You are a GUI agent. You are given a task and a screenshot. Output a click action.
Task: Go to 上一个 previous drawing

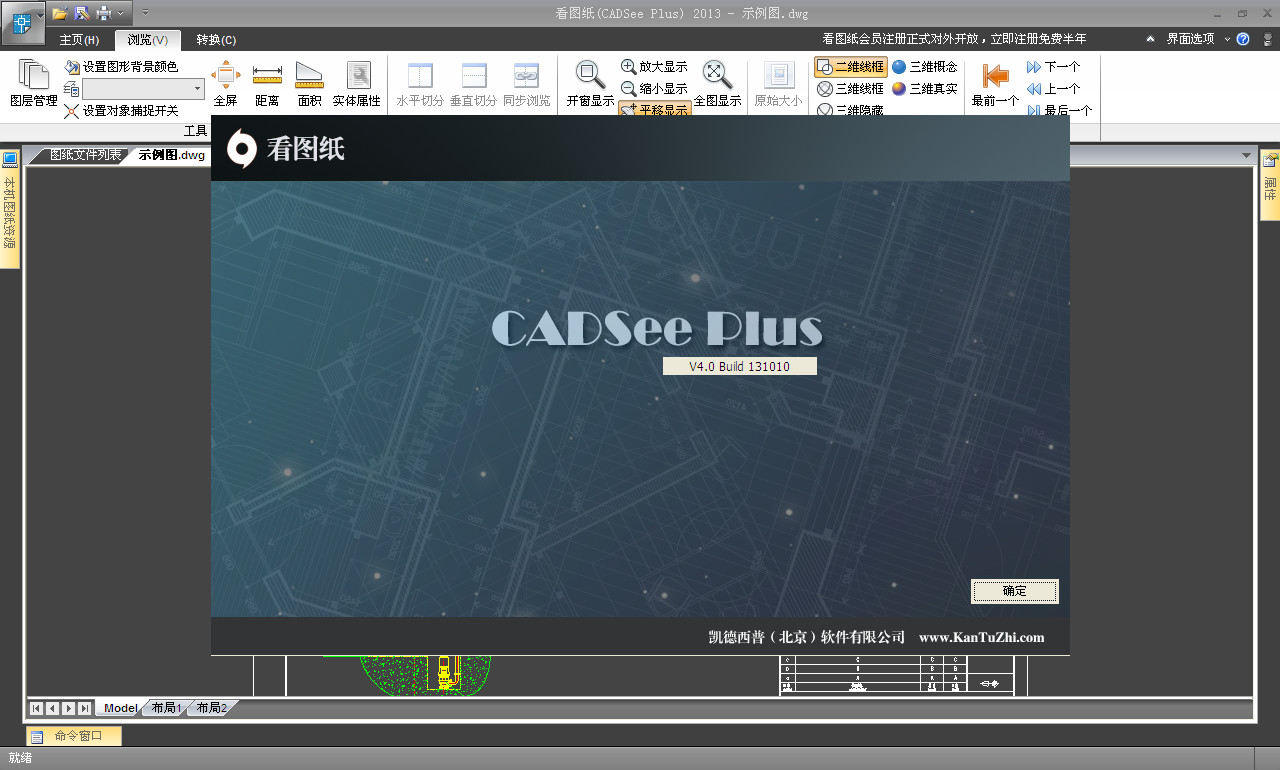1053,89
